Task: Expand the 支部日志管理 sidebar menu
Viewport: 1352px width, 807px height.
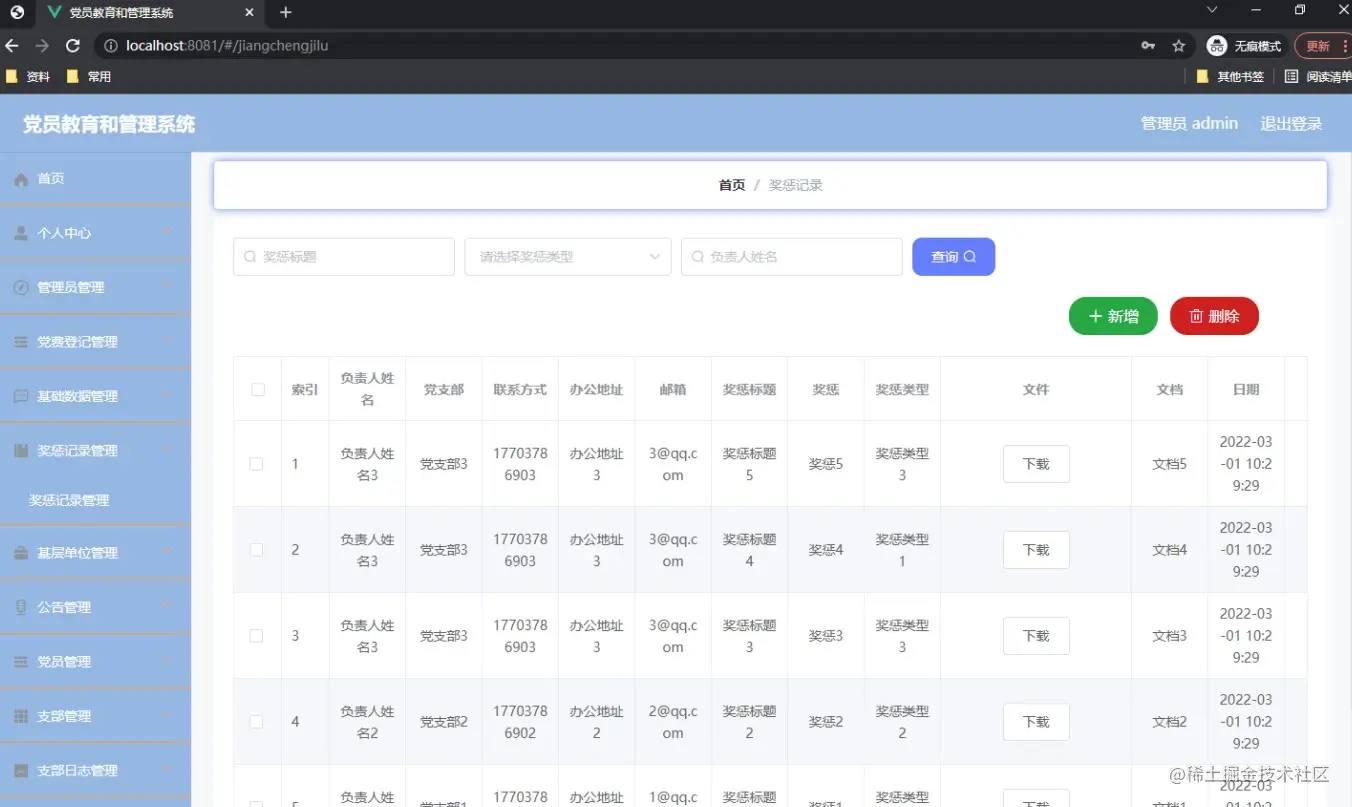Action: (x=95, y=771)
